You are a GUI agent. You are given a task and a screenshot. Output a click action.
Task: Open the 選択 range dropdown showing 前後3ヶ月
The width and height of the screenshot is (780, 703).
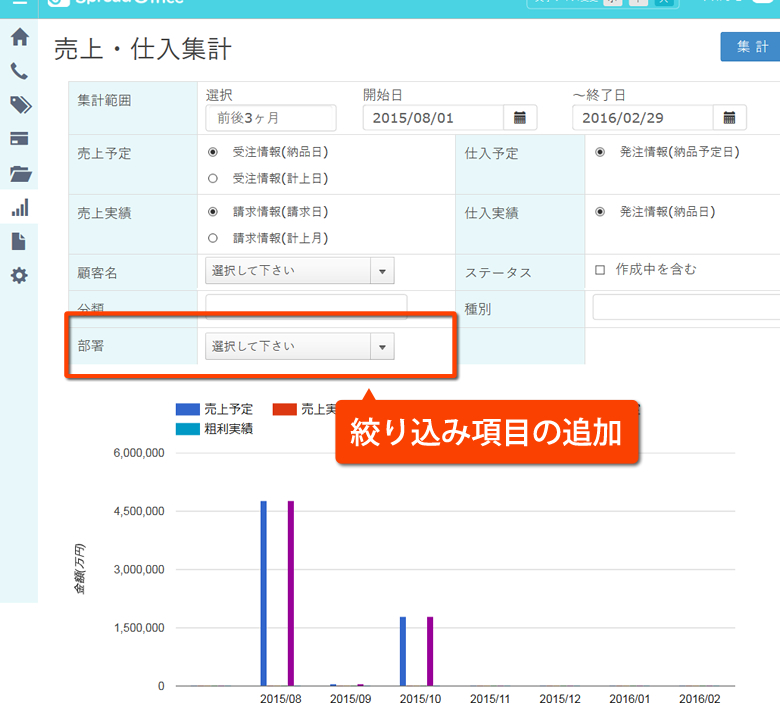coord(271,118)
